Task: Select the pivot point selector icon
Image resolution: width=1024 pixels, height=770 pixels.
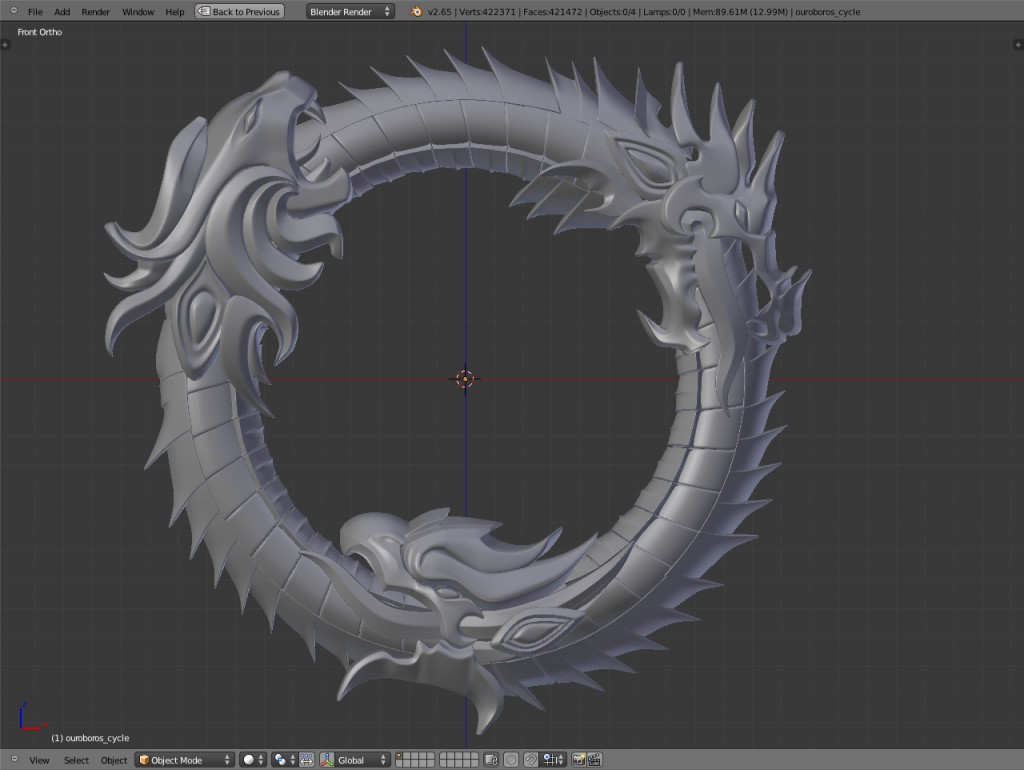Action: tap(280, 759)
